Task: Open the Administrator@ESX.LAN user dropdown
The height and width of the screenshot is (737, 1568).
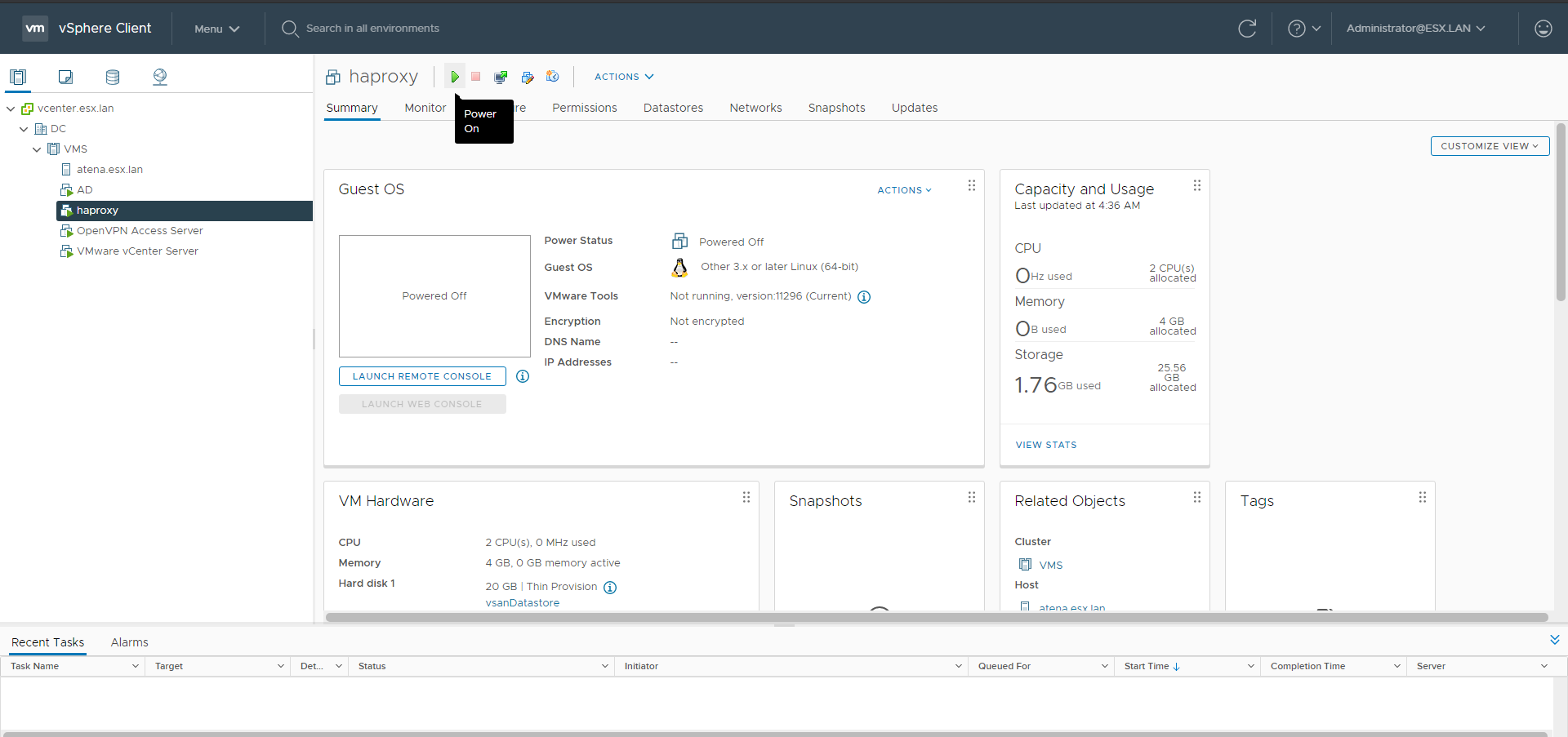Action: coord(1415,29)
